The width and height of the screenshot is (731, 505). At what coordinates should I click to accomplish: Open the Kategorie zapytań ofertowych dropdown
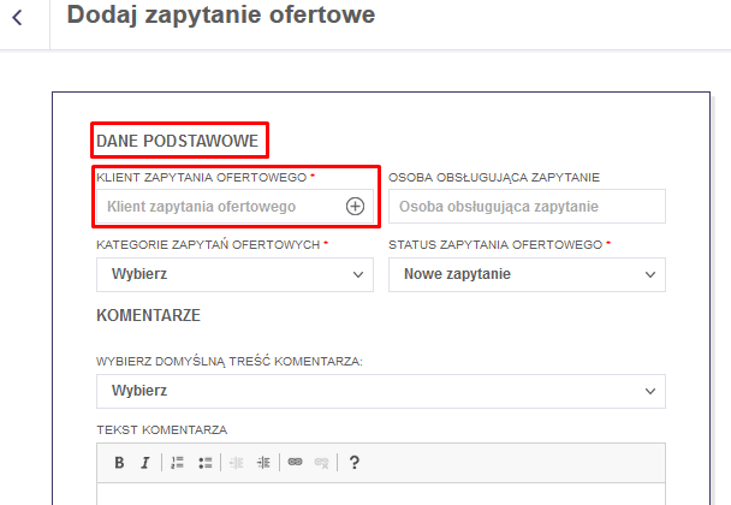pos(234,275)
